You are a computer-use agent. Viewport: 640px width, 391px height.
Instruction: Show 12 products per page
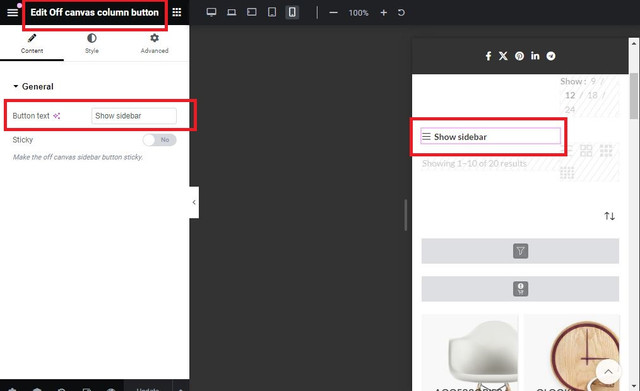(570, 96)
